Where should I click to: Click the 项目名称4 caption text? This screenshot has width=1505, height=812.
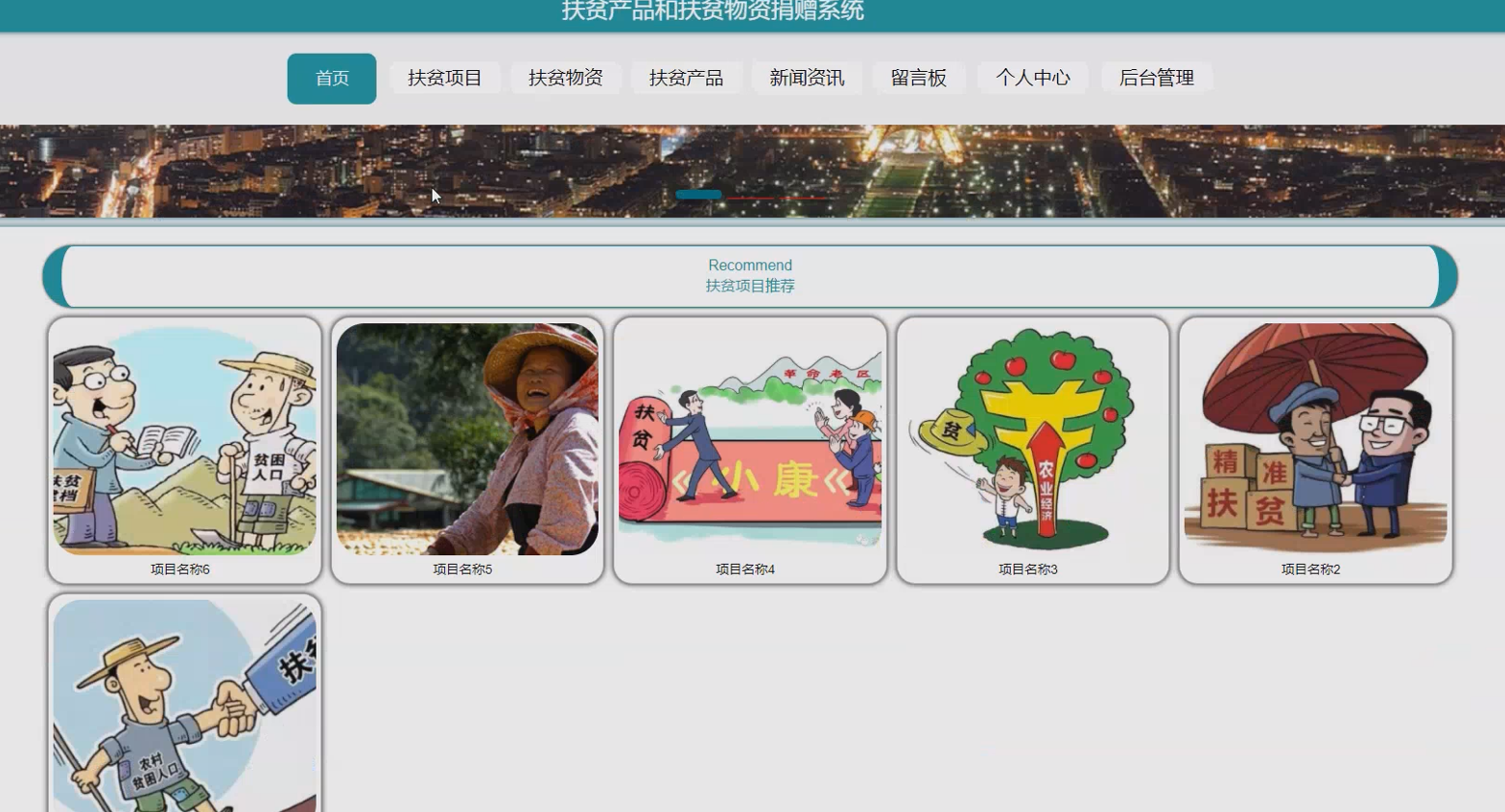pyautogui.click(x=745, y=569)
